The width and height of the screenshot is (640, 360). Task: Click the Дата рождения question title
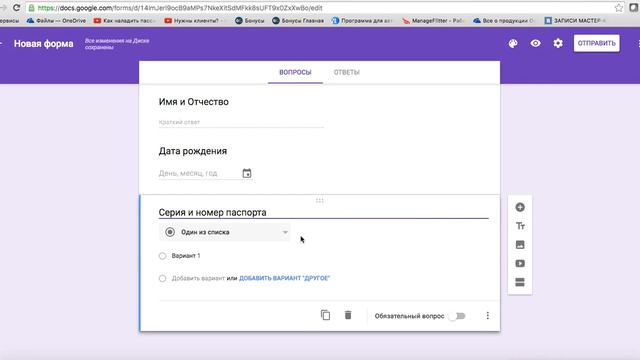(193, 151)
